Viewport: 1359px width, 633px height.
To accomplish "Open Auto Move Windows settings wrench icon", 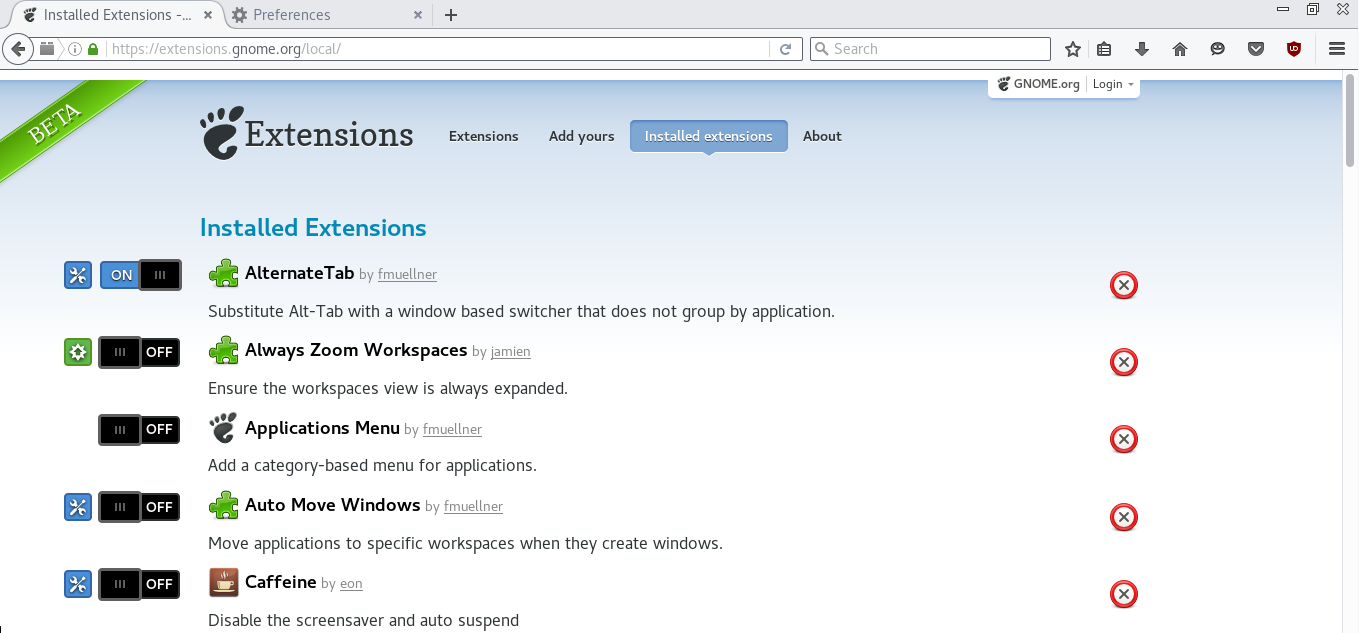I will click(78, 507).
